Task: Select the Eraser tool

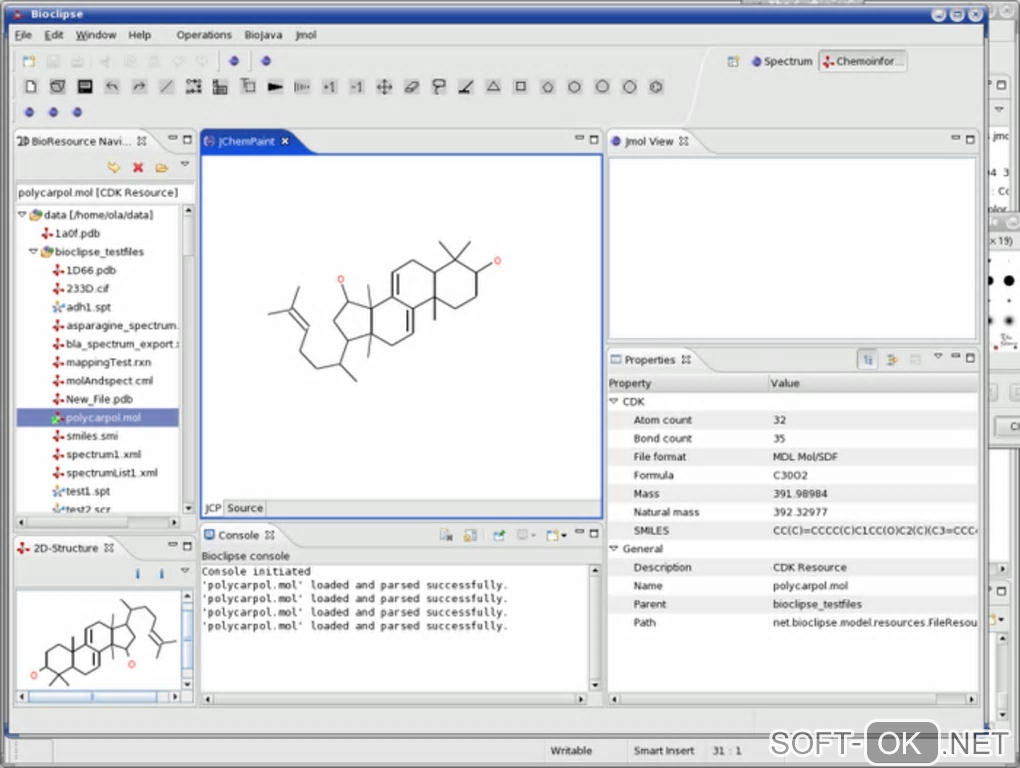Action: tap(411, 86)
